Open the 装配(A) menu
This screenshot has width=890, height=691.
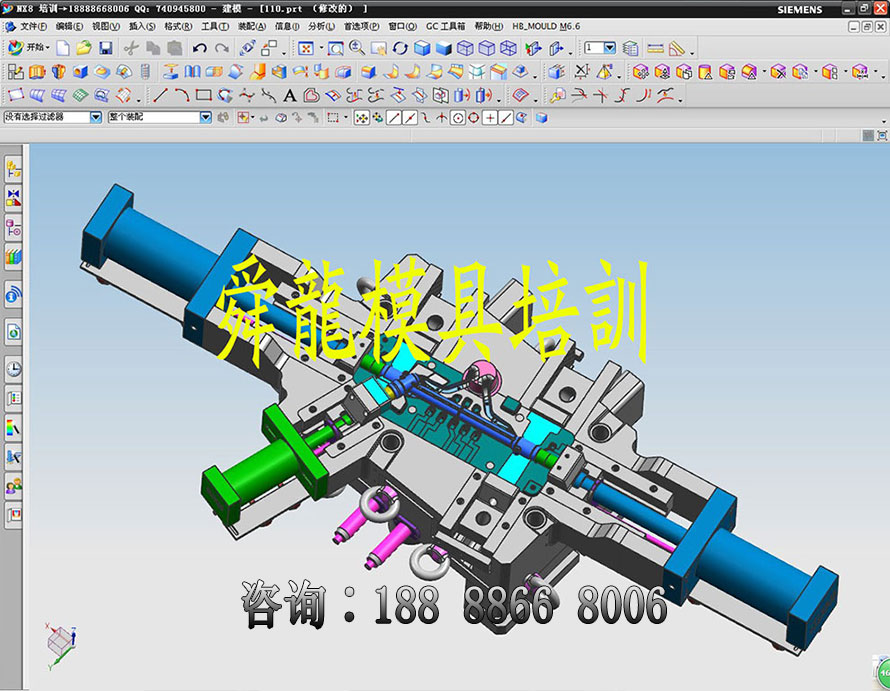251,26
